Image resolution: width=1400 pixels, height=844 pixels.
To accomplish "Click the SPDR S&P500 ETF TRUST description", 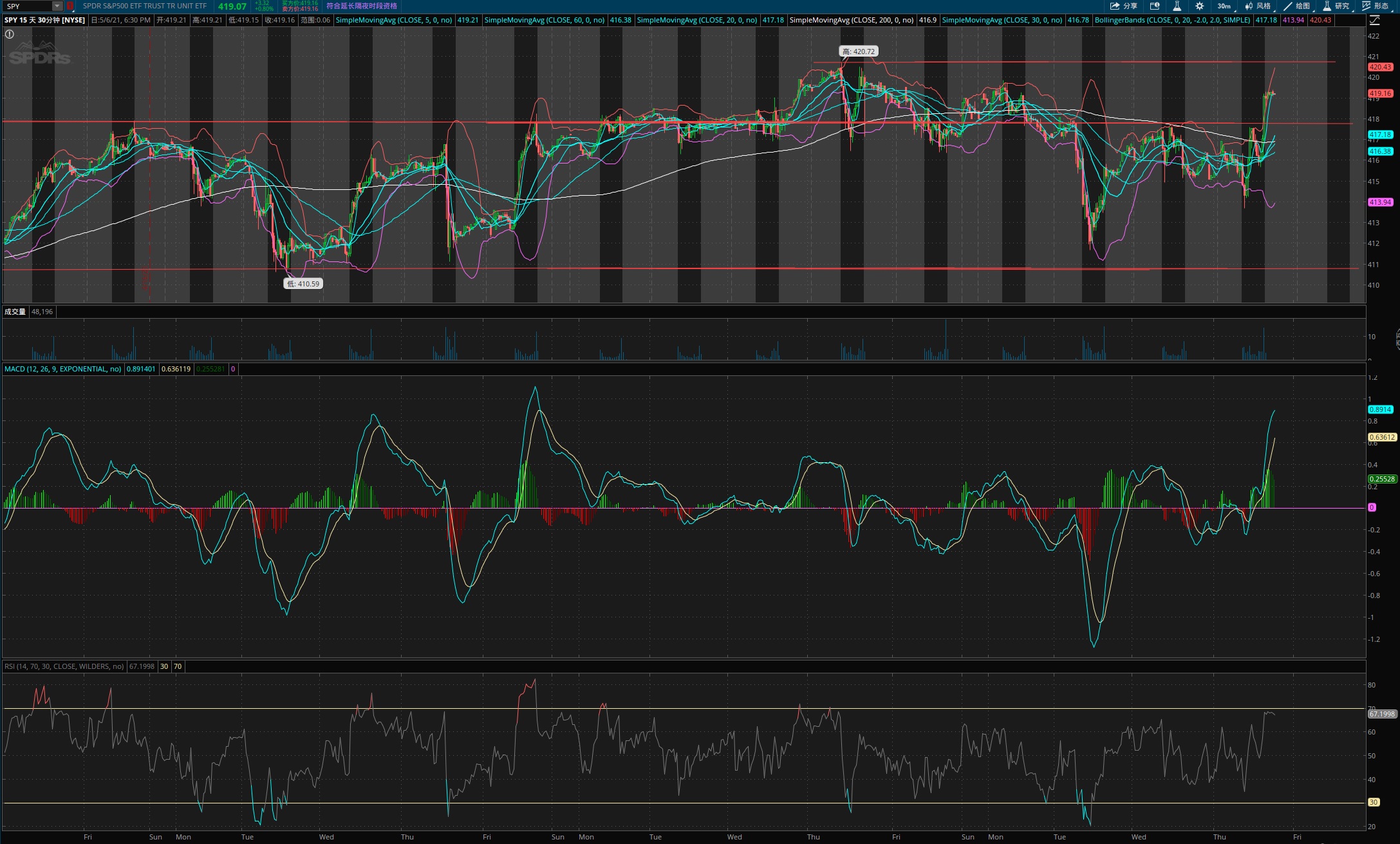I will click(x=145, y=6).
